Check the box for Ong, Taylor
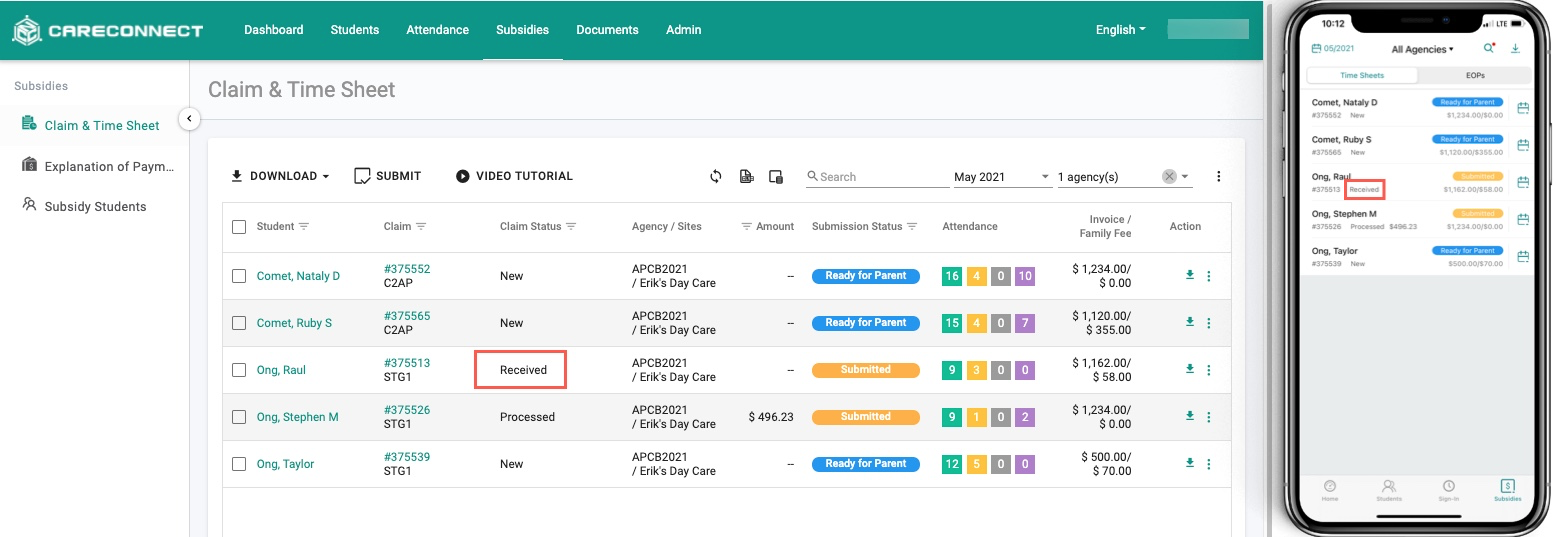Viewport: 1556px width, 537px height. 239,464
